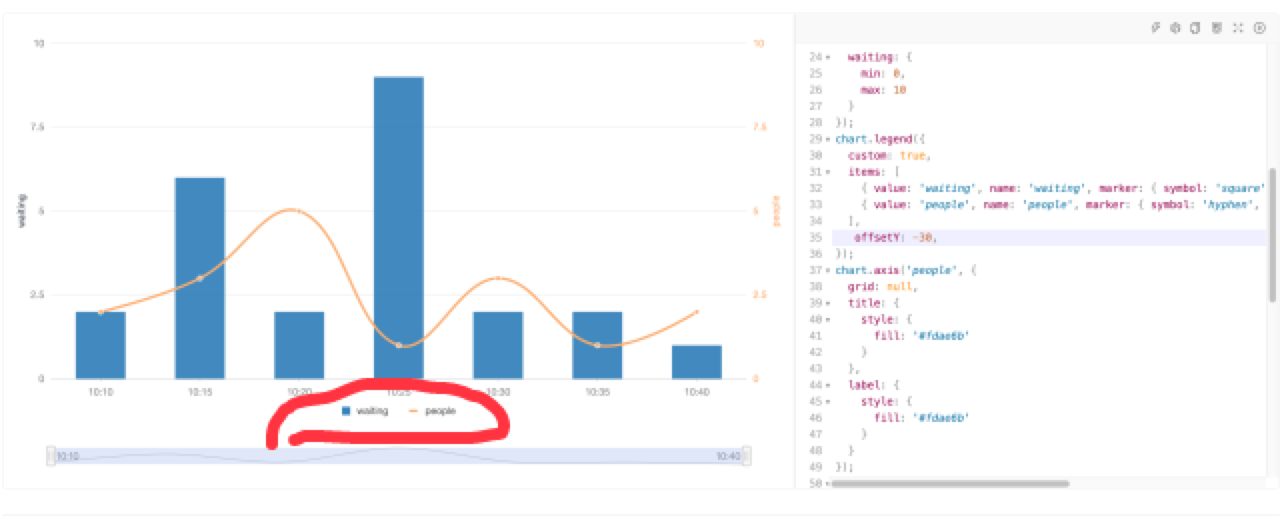
Task: Click line number 35 in the gutter
Action: (x=816, y=237)
